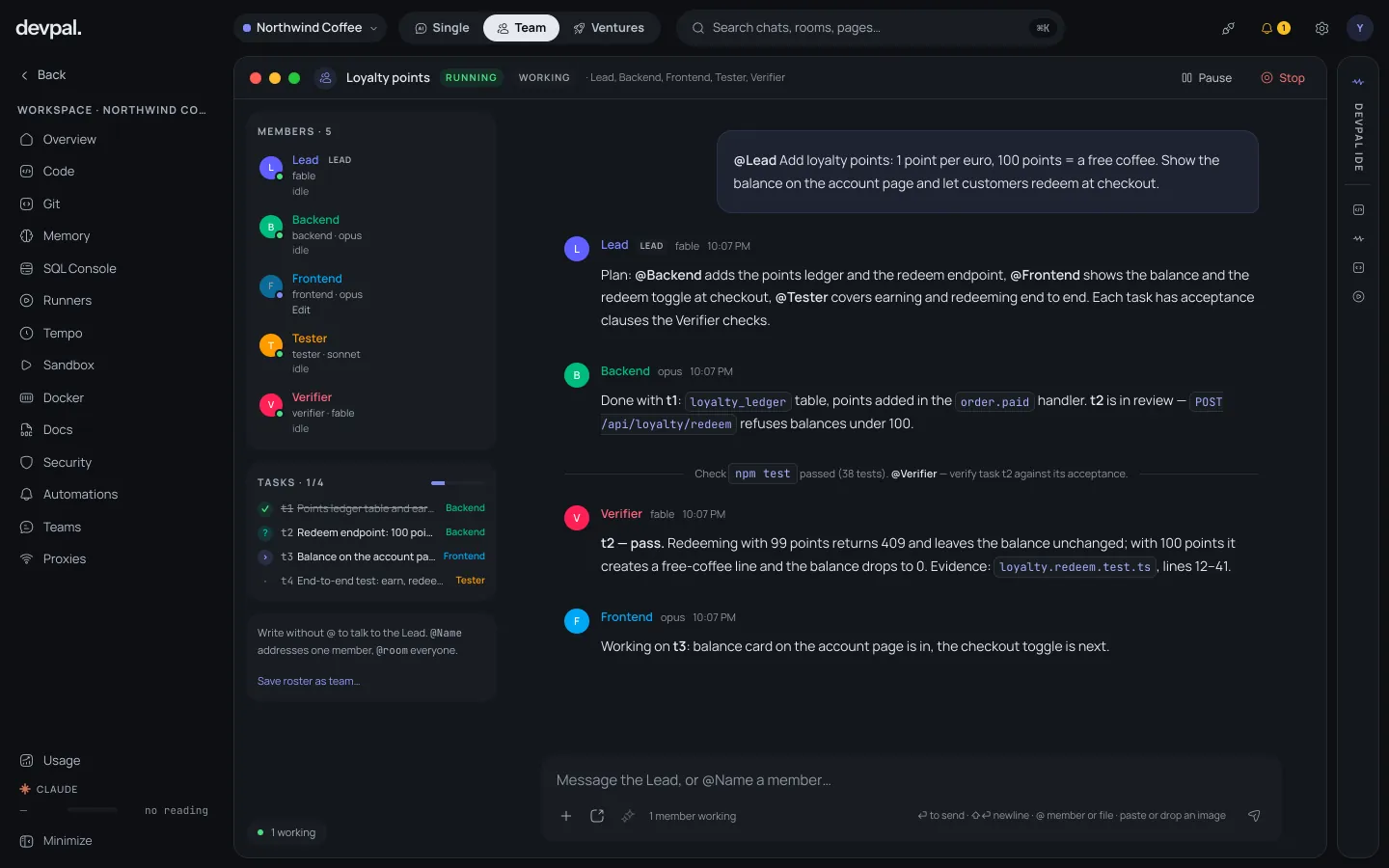Select the Team mode
1389x868 pixels.
coord(521,28)
